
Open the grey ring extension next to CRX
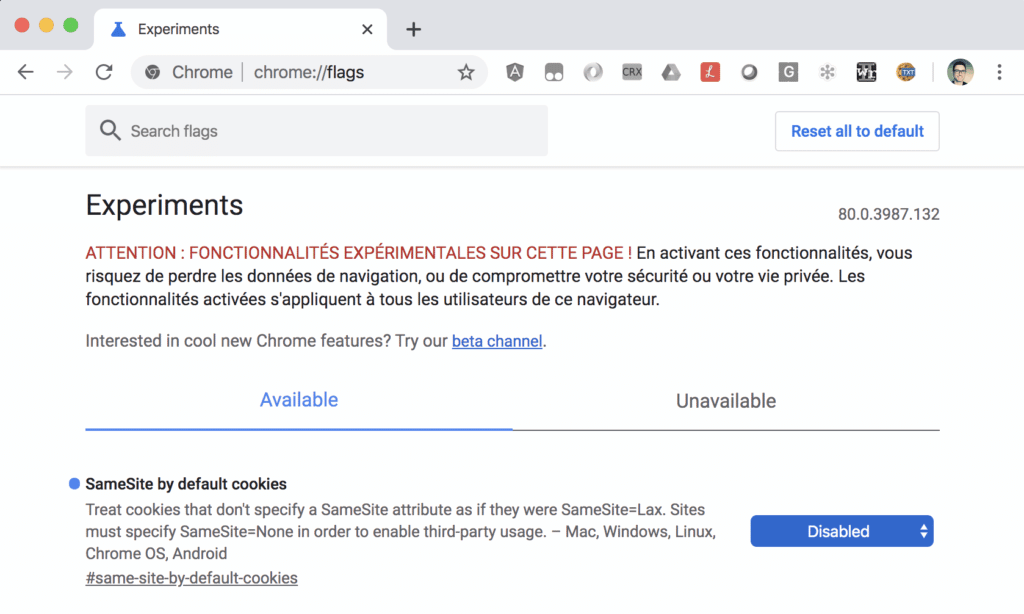[593, 72]
